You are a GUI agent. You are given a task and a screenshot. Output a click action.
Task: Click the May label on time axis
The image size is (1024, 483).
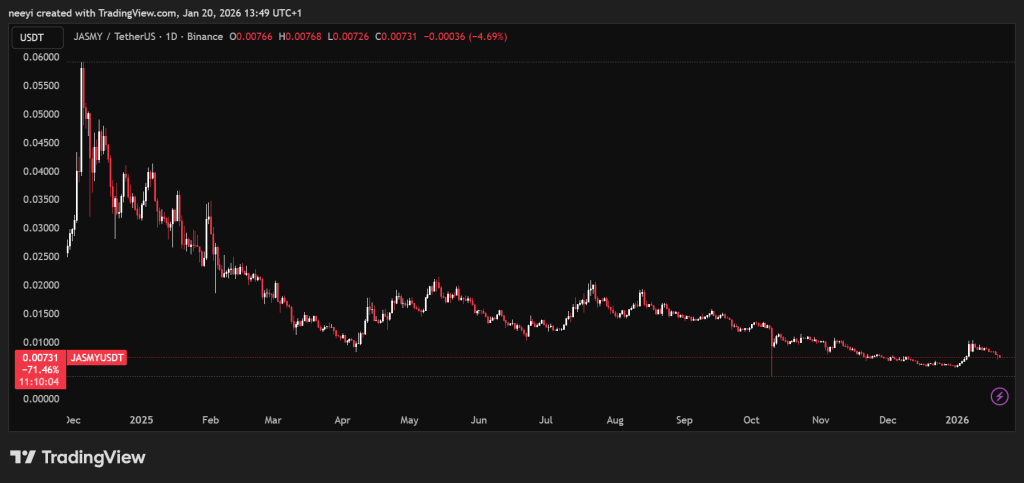pos(409,421)
